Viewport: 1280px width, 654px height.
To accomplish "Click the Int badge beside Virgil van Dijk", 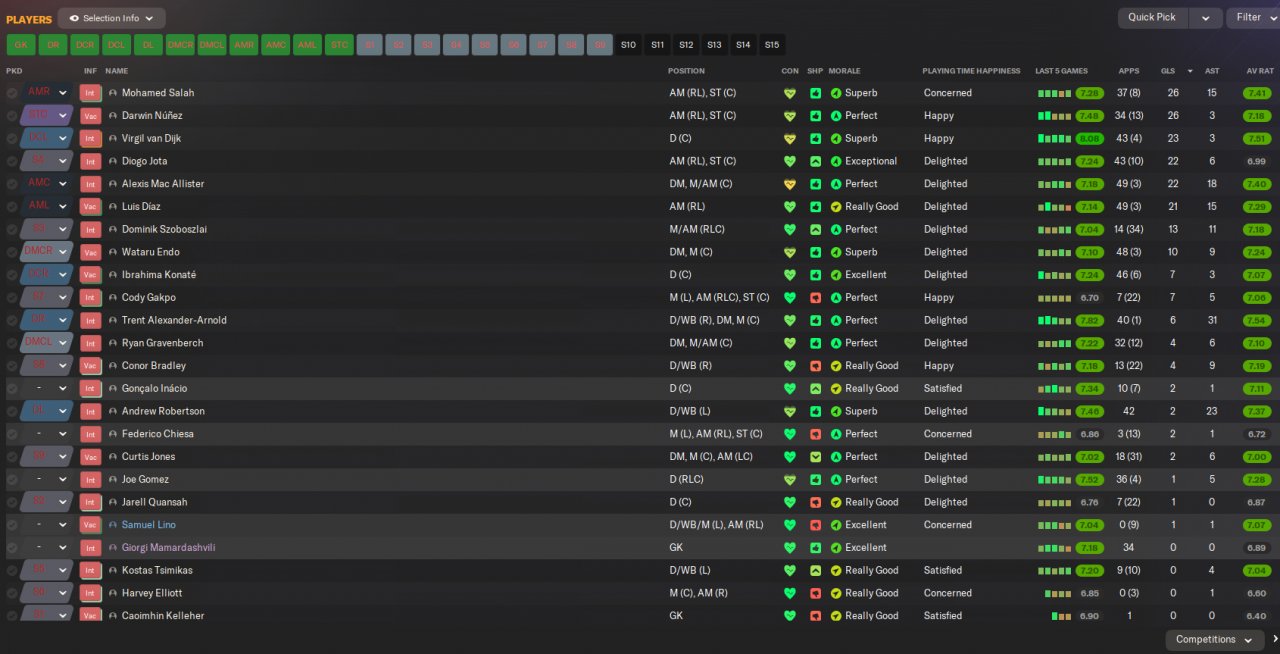I will (91, 139).
